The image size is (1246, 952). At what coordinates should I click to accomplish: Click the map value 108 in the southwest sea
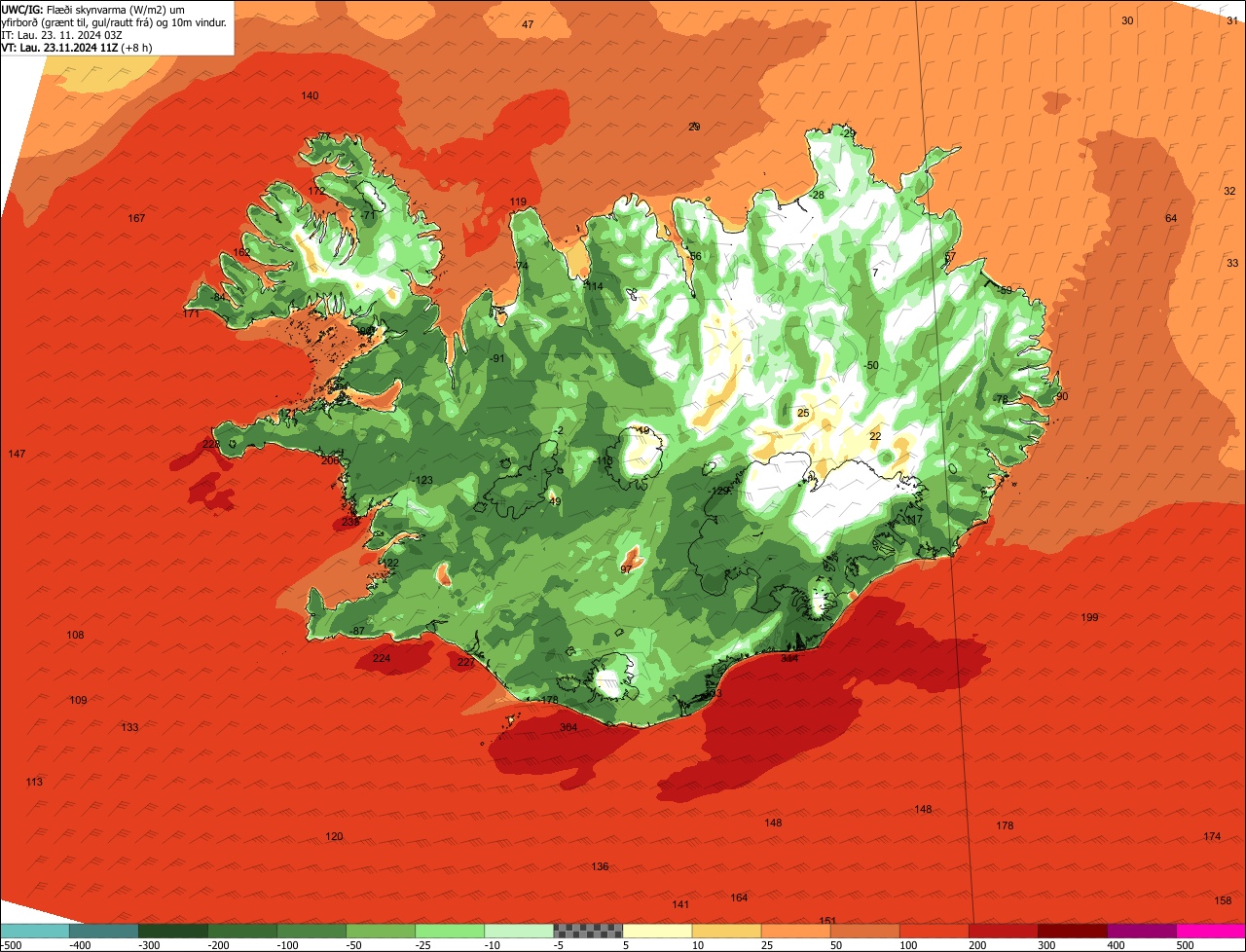pyautogui.click(x=75, y=635)
